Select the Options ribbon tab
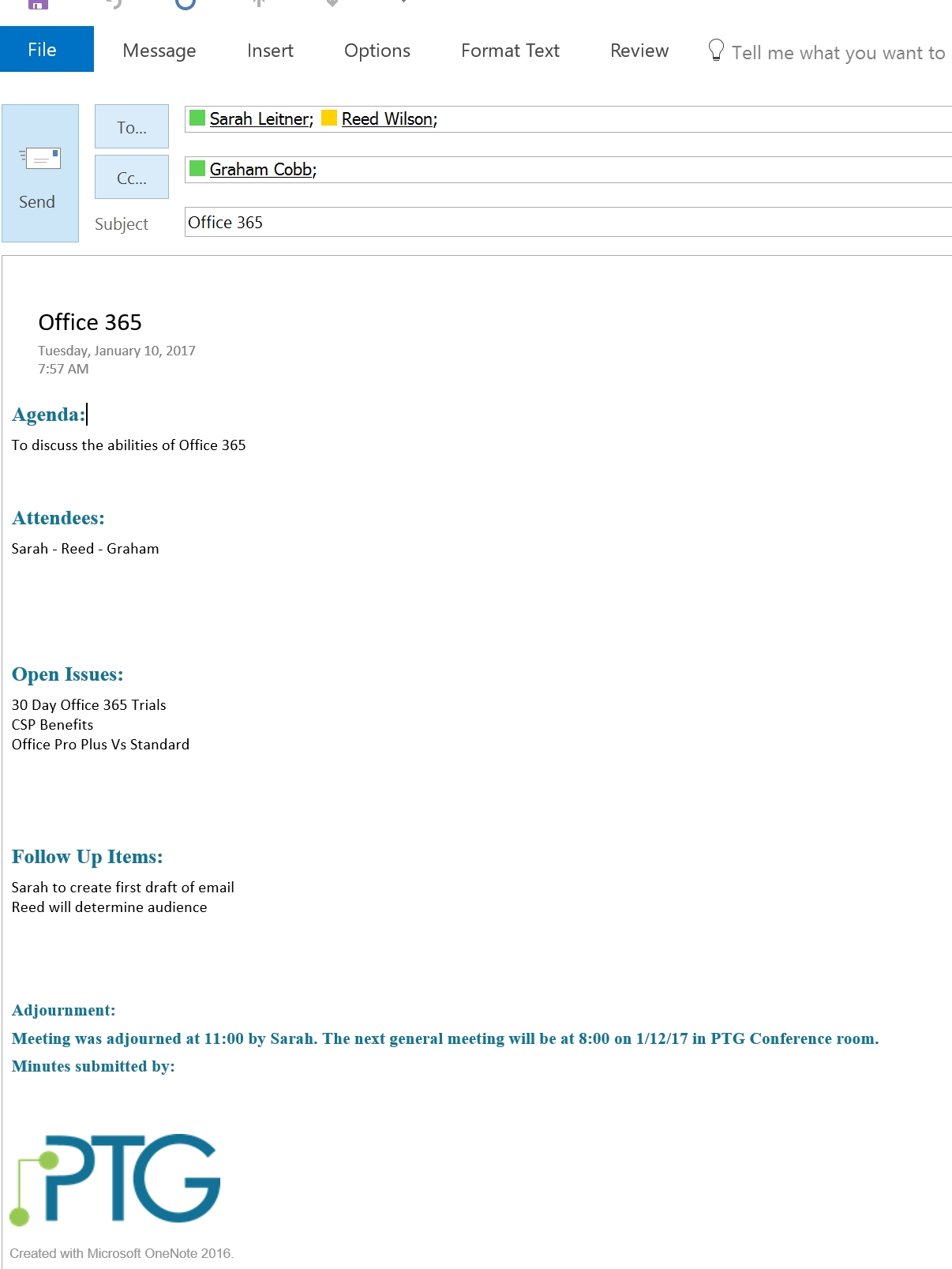This screenshot has width=952, height=1269. point(377,51)
